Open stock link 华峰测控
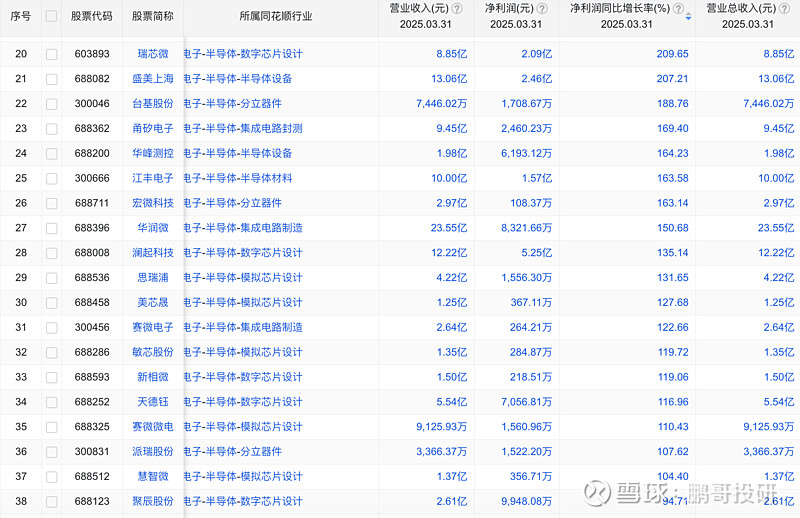Image resolution: width=800 pixels, height=518 pixels. click(x=153, y=153)
